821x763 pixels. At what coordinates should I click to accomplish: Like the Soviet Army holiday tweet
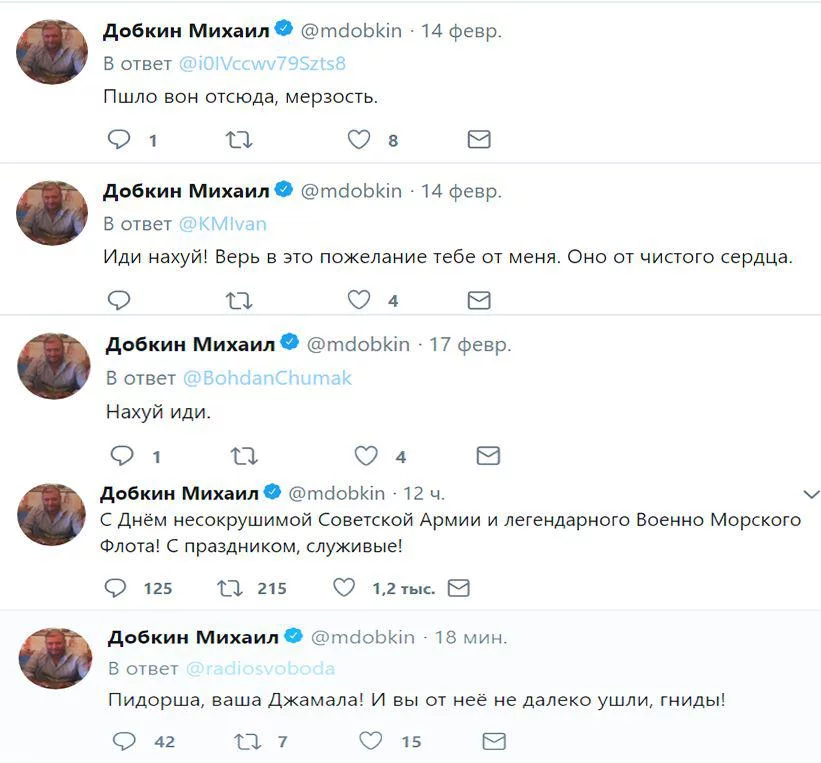click(344, 588)
